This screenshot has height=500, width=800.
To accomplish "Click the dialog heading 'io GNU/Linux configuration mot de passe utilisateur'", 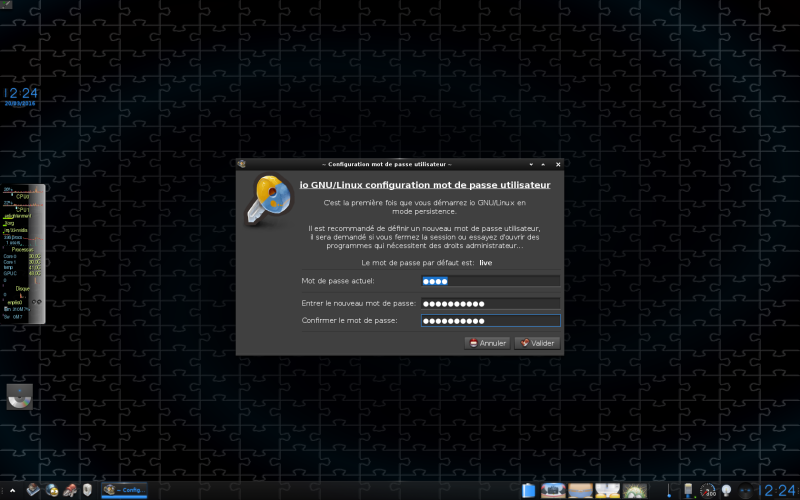I will pyautogui.click(x=424, y=185).
